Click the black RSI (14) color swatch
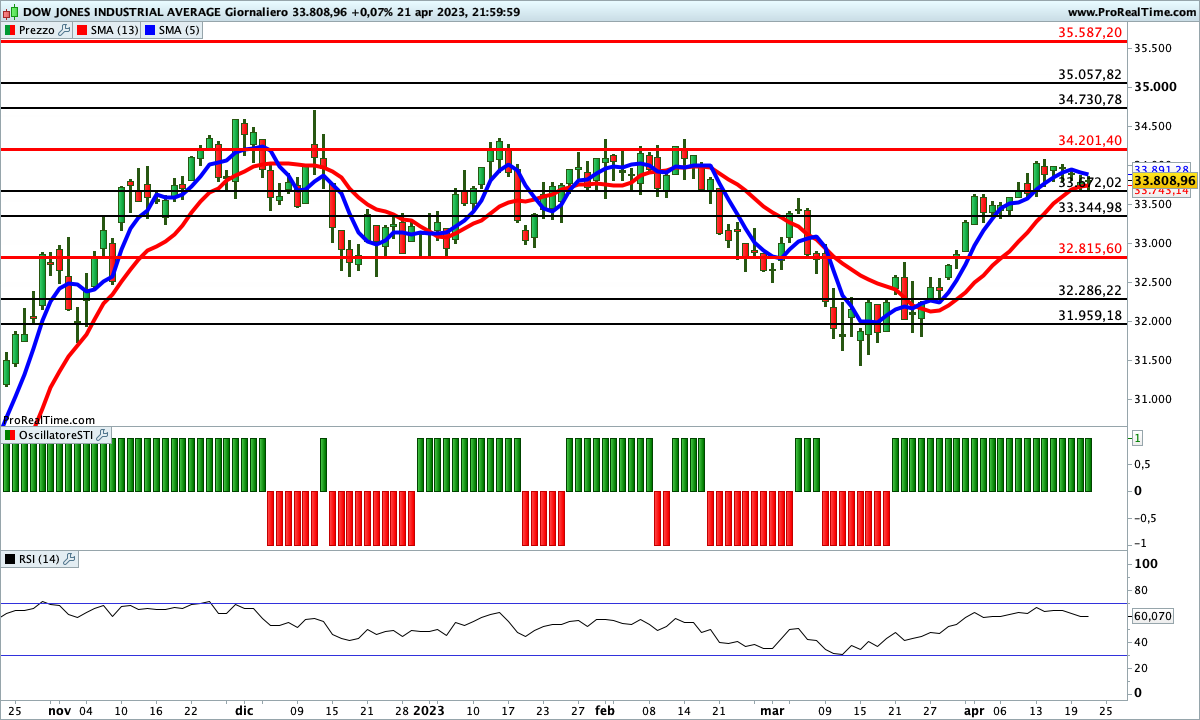Screen dimensions: 1200x720 tap(9, 559)
